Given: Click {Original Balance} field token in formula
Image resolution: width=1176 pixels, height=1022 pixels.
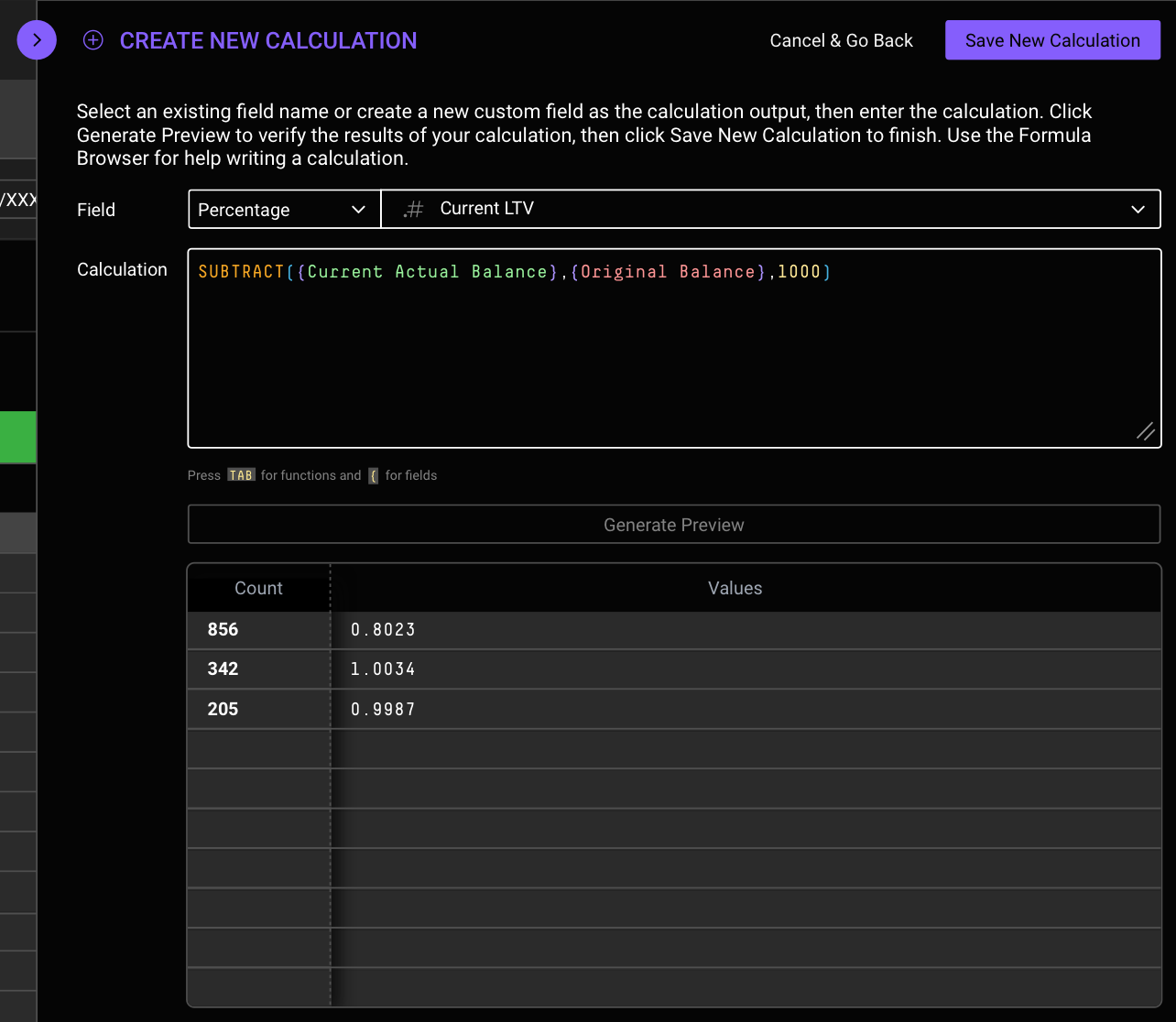Looking at the screenshot, I should click(x=669, y=272).
